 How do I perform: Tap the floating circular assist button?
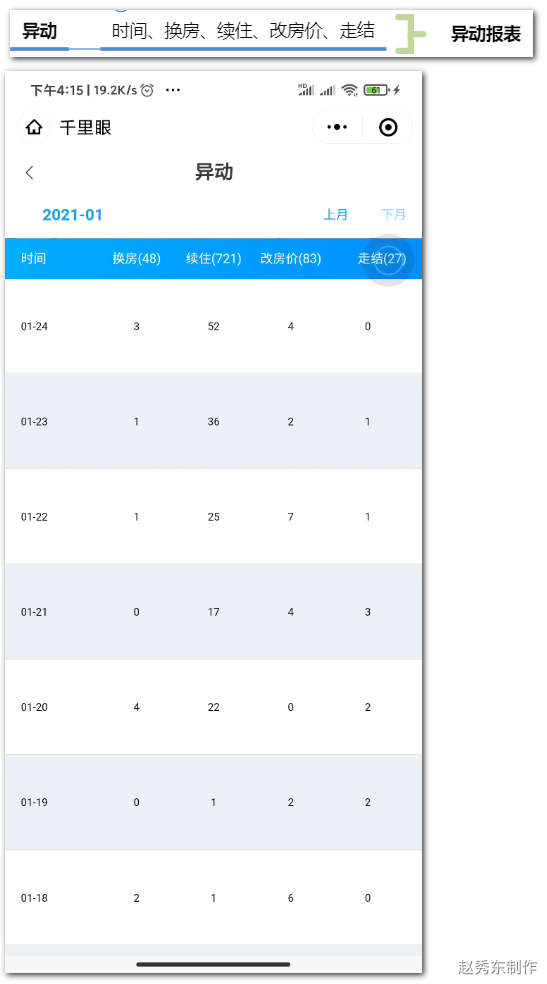(x=389, y=260)
